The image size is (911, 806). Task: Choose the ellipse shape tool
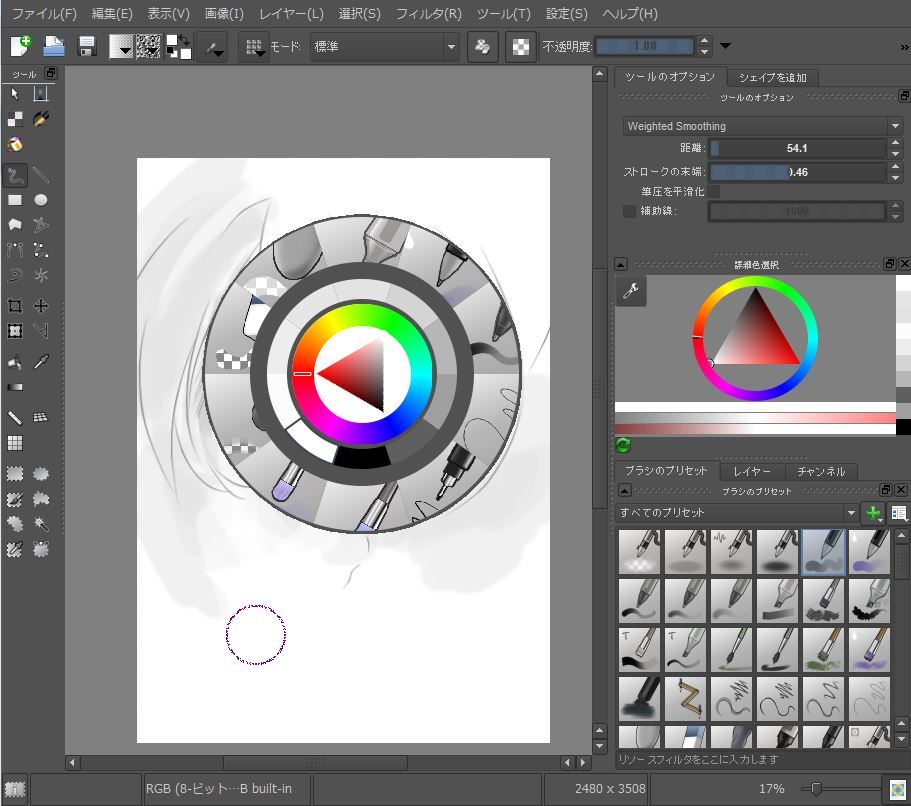[x=41, y=201]
